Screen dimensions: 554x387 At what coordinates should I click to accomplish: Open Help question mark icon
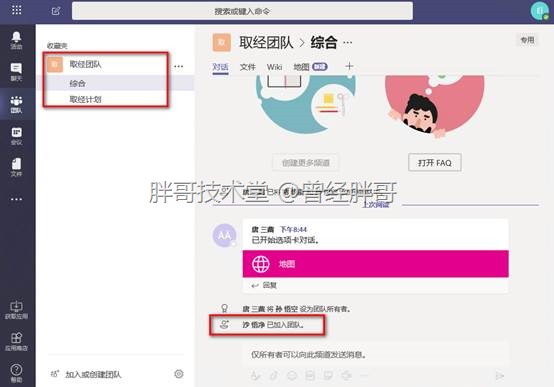pos(16,373)
